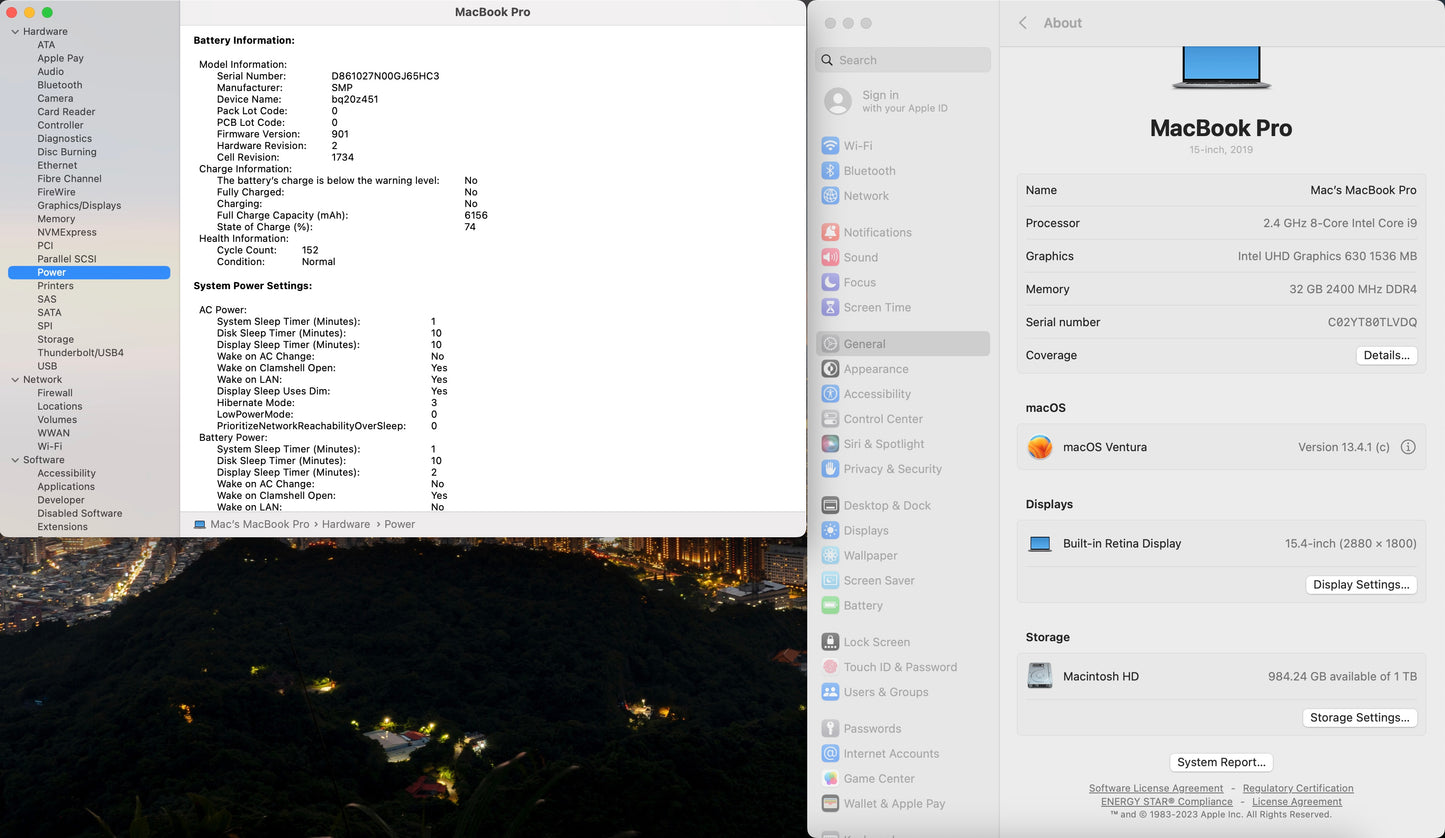The height and width of the screenshot is (838, 1445).
Task: Click the Notifications bell icon
Action: 830,232
